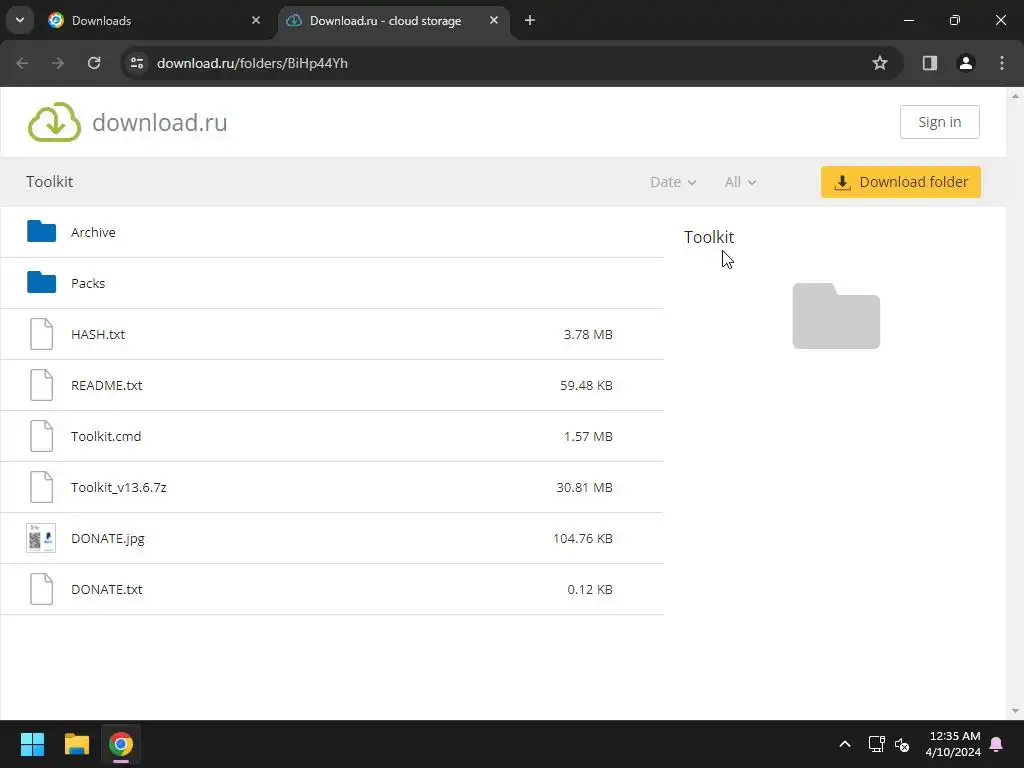Open the tab search dropdown arrow
The image size is (1024, 768).
point(20,20)
